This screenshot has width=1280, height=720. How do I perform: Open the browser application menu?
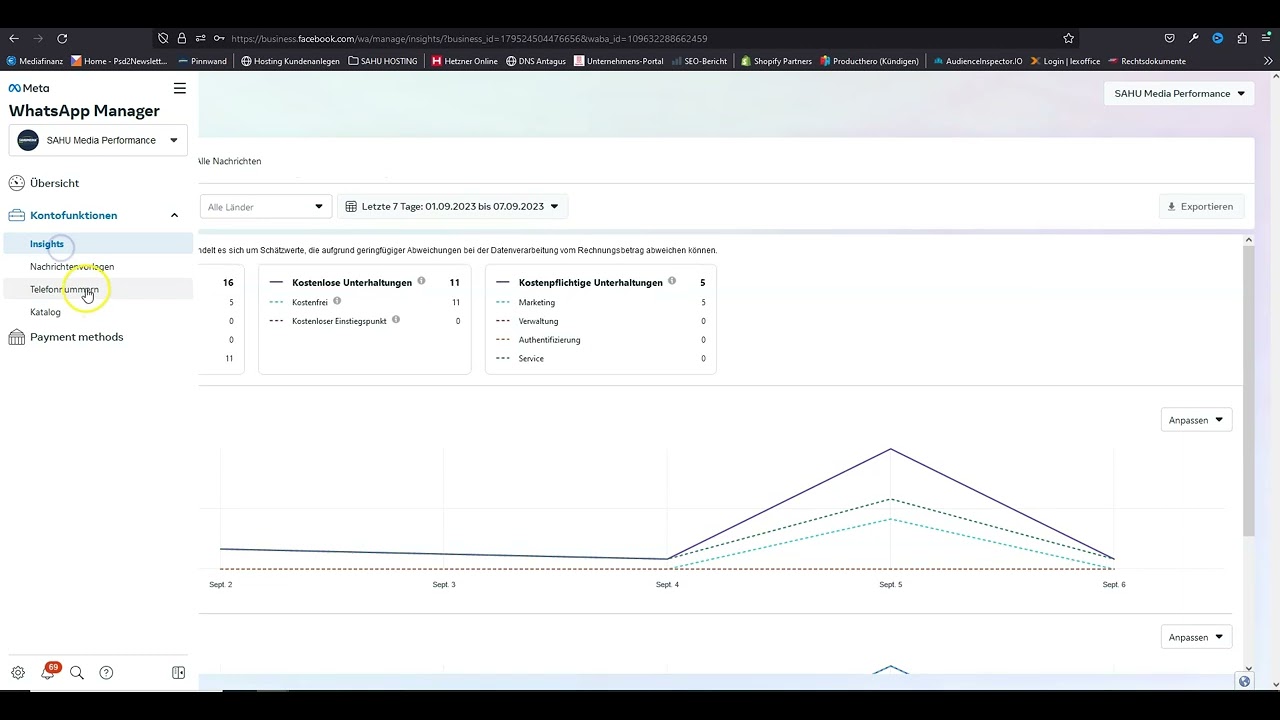click(1266, 38)
